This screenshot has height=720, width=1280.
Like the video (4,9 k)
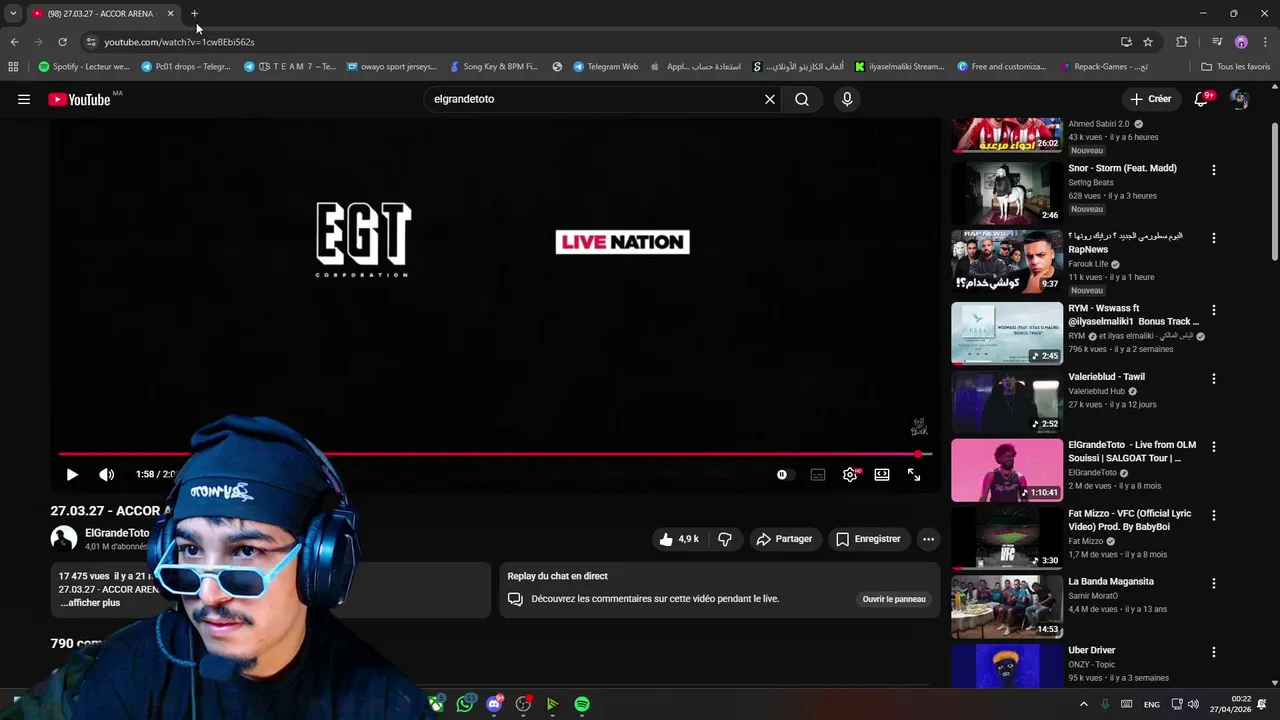[679, 539]
